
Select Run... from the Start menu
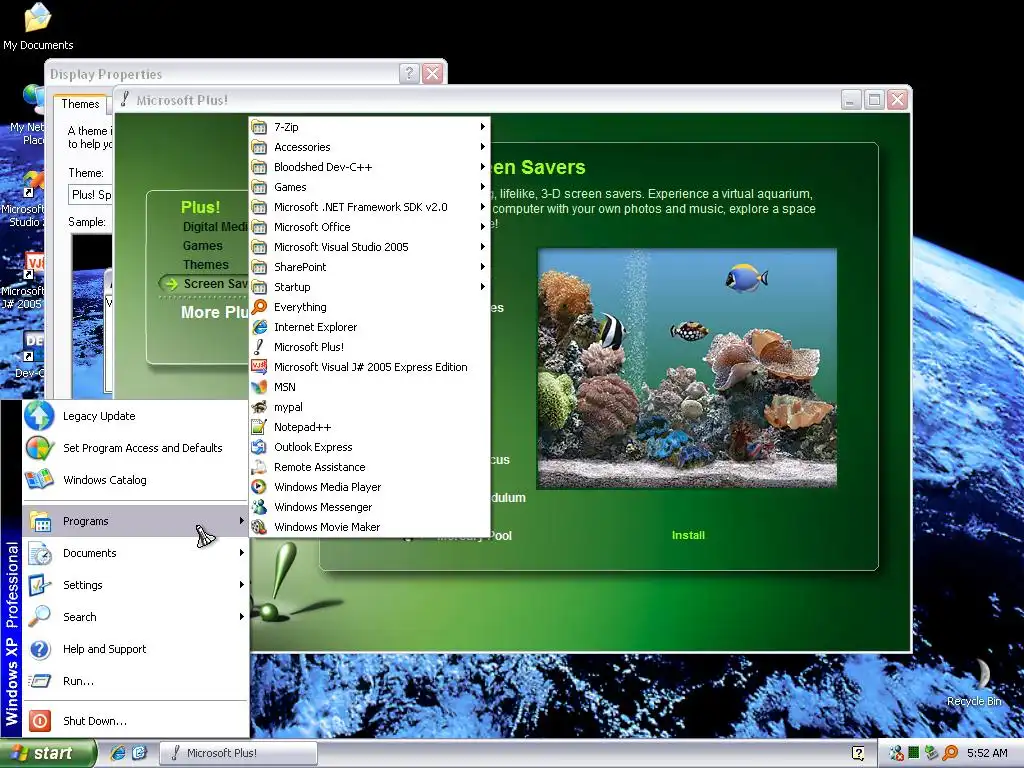(x=136, y=681)
